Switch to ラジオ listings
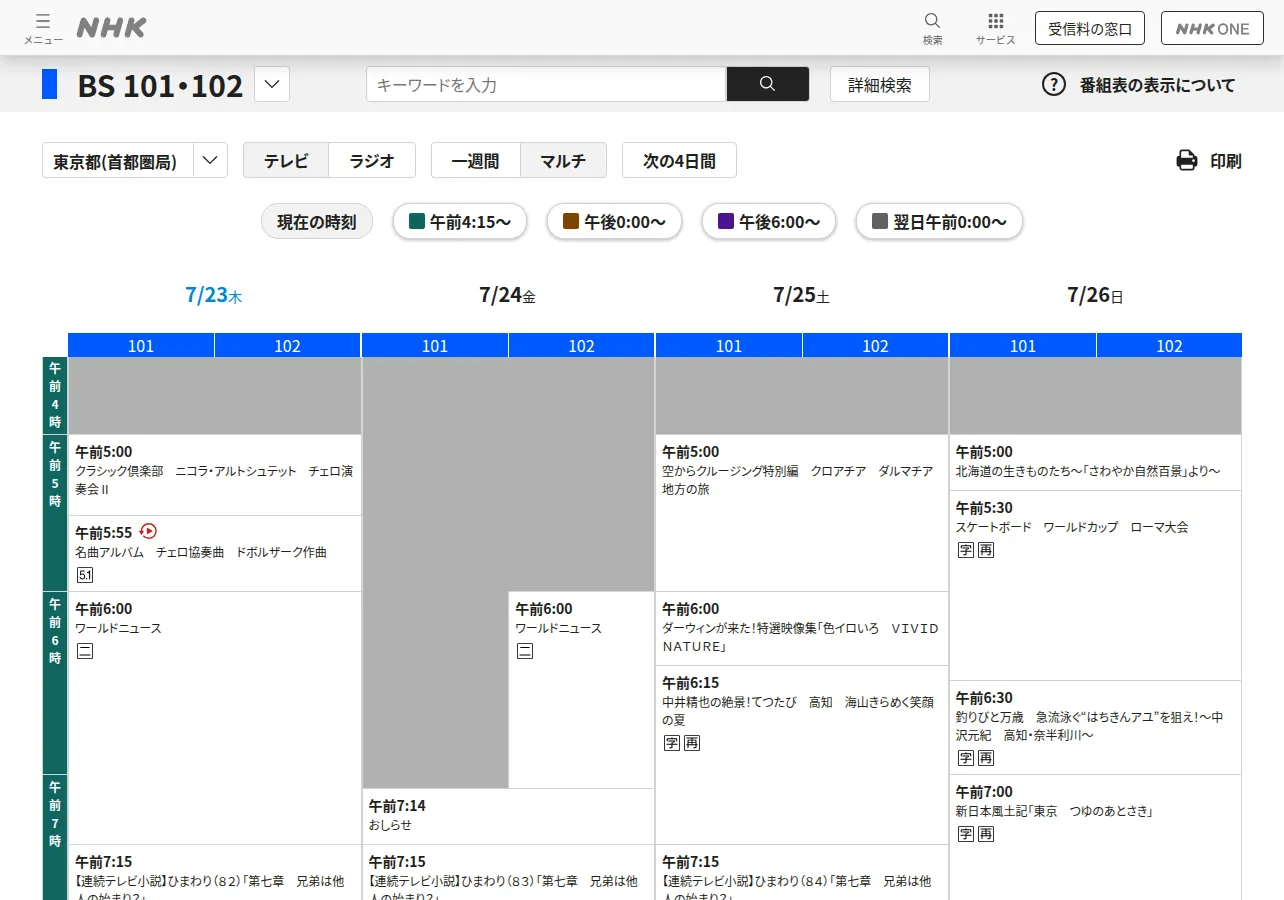 tap(372, 160)
